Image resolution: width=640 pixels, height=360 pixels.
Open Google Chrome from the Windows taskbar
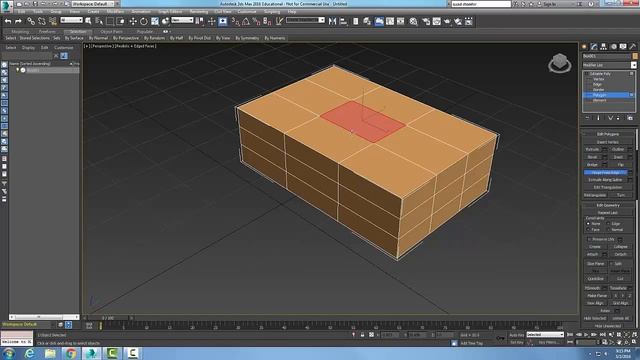point(71,353)
